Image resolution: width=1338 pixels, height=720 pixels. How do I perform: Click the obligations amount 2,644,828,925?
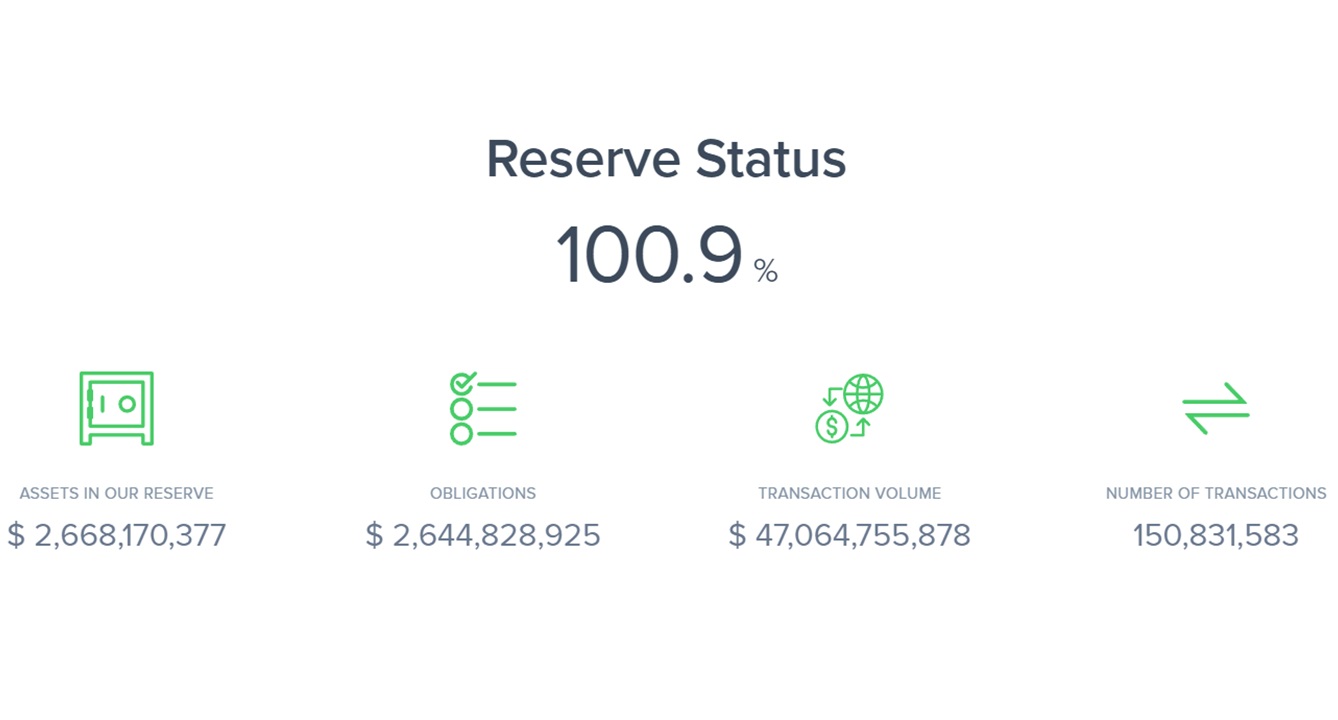(496, 535)
